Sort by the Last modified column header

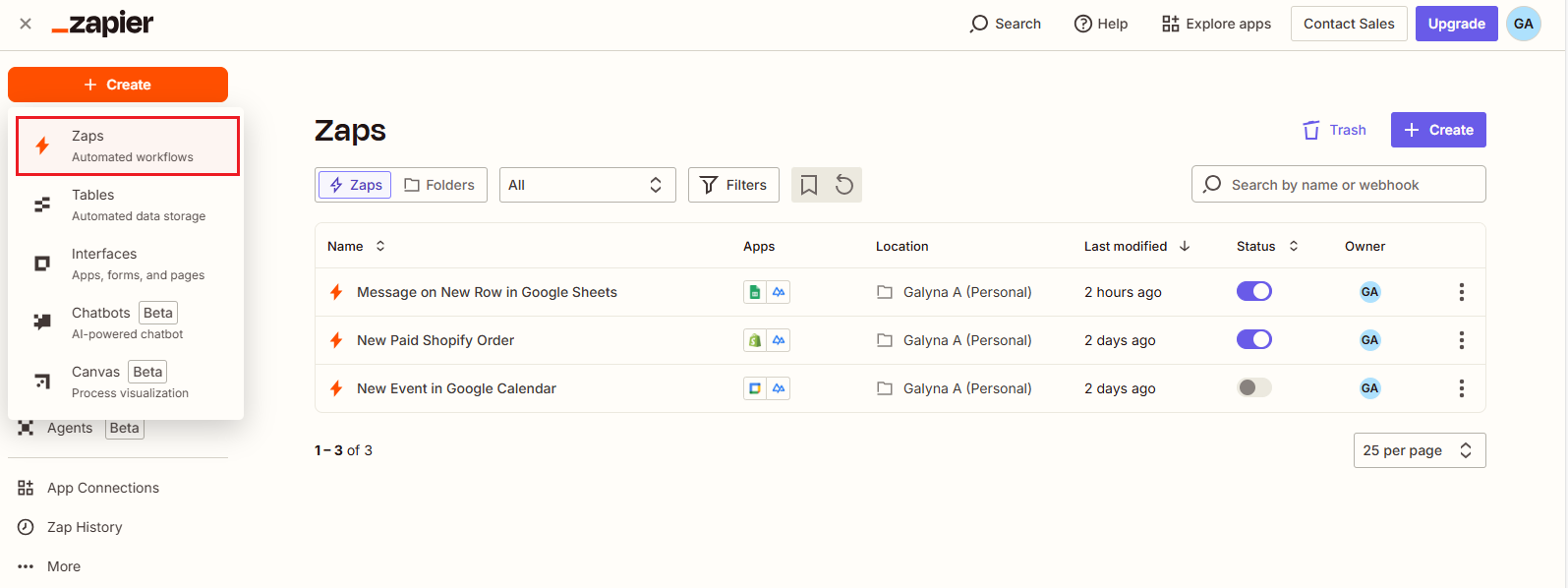point(1137,246)
